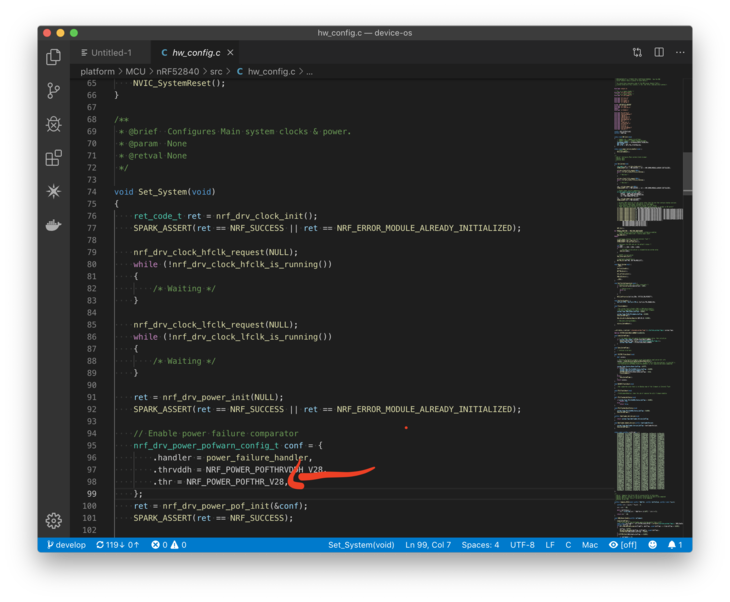
Task: Open the Docker view
Action: (x=54, y=225)
